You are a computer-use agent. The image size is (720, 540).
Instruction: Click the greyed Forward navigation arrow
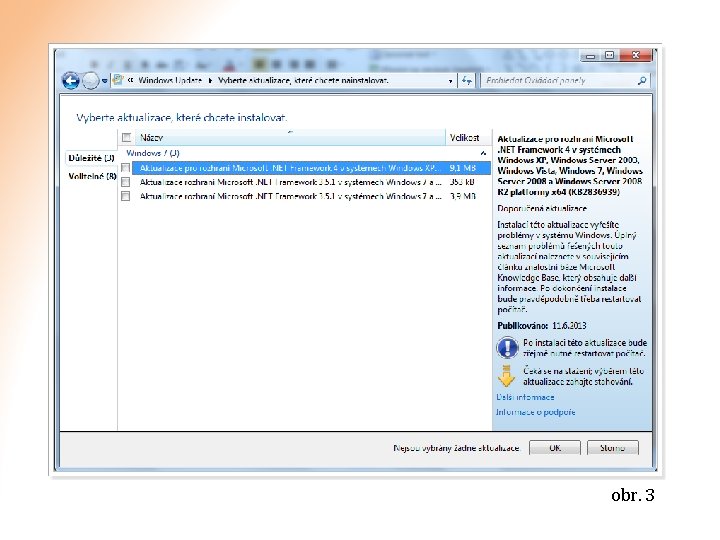[x=91, y=81]
